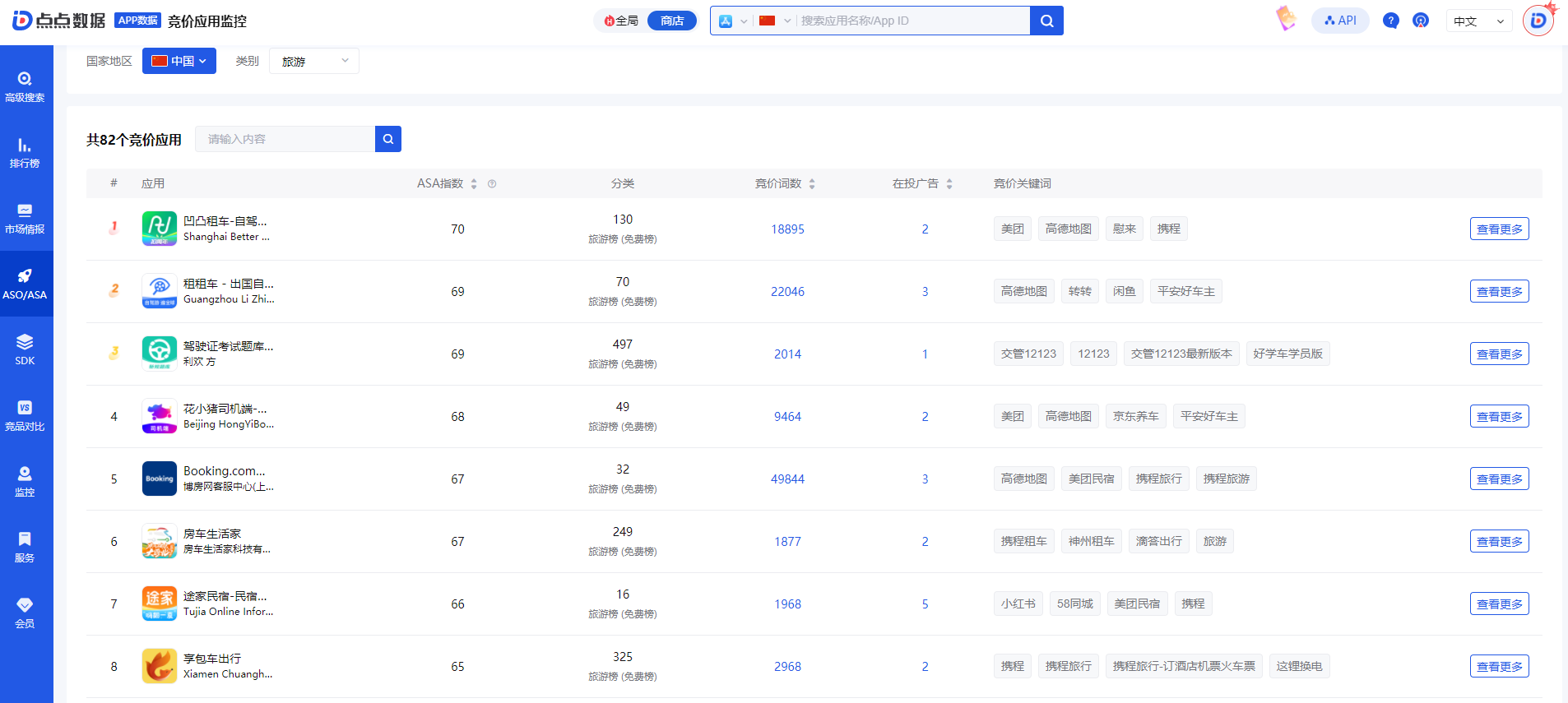
Task: Click the help question mark icon
Action: [1390, 21]
